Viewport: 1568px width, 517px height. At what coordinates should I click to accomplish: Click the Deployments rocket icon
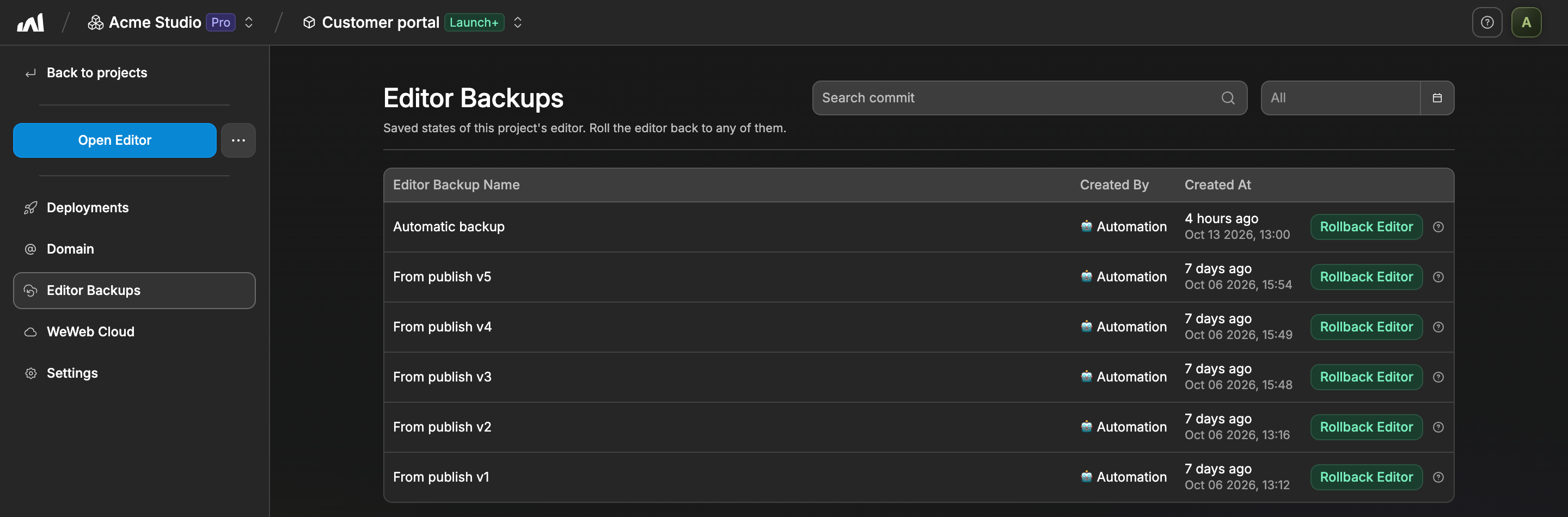point(30,208)
